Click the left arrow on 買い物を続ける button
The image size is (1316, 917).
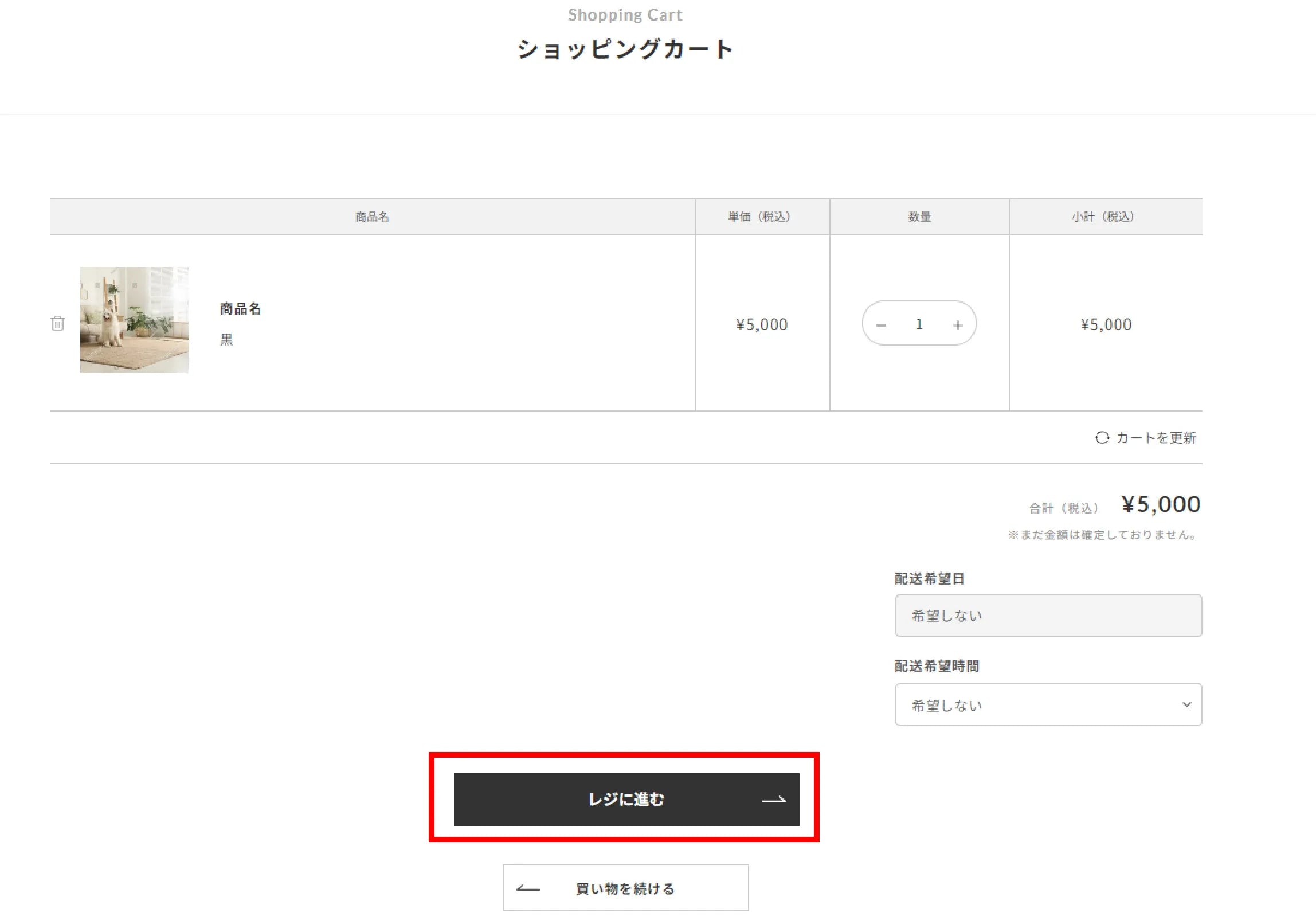[x=528, y=889]
